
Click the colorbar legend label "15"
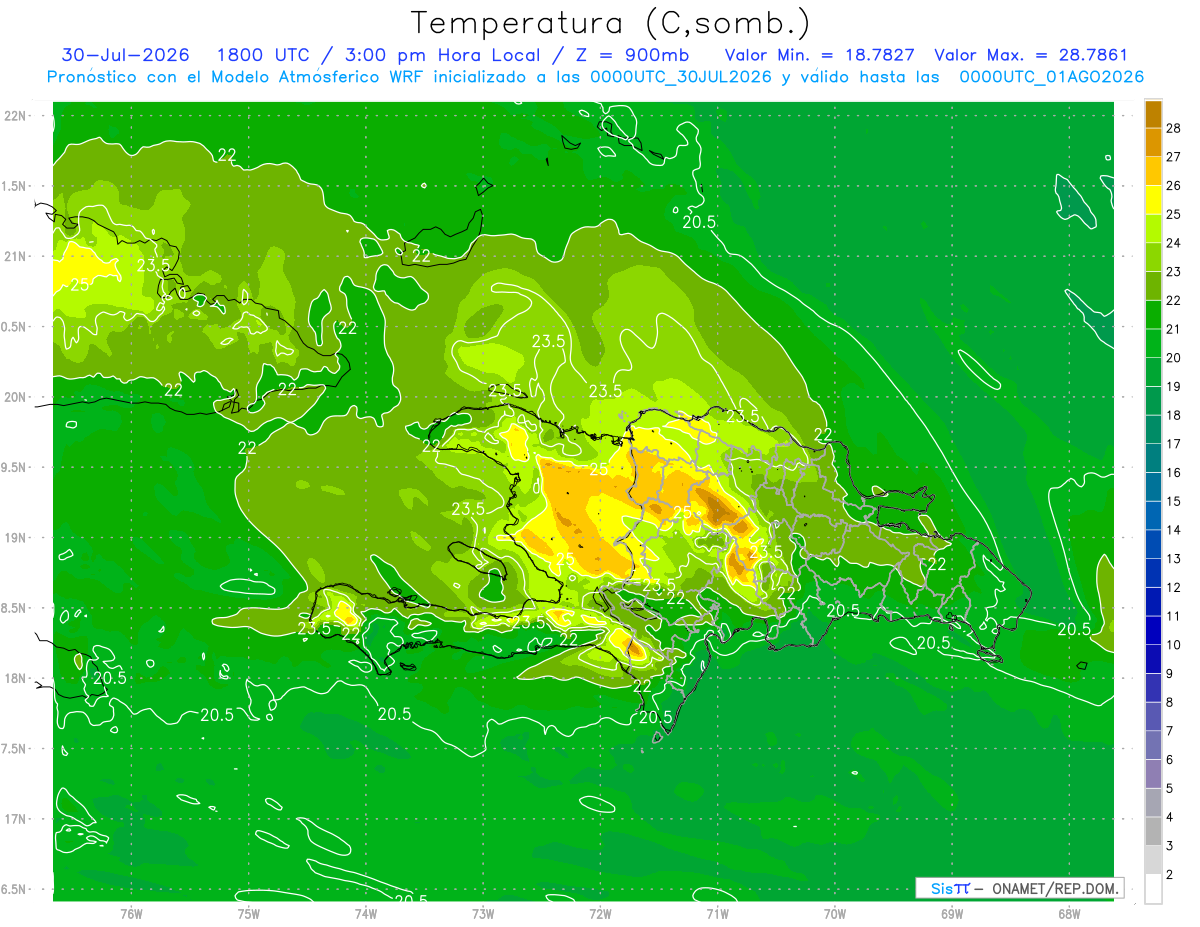pyautogui.click(x=1174, y=501)
